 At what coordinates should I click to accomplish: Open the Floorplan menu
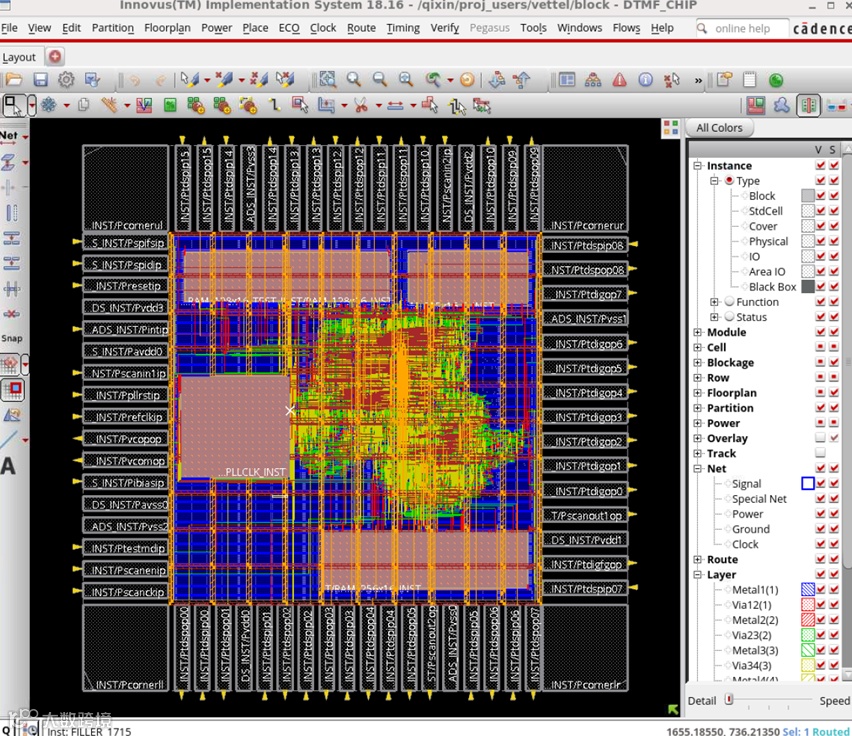coord(169,28)
